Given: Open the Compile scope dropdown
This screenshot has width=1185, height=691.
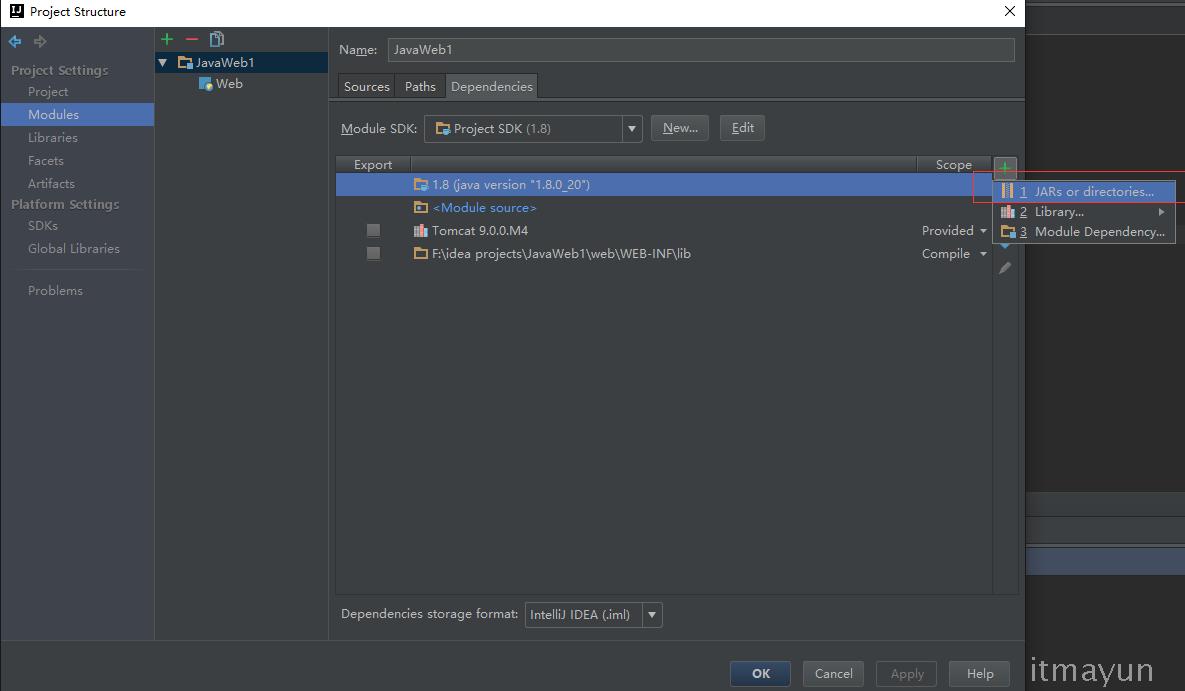Looking at the screenshot, I should (954, 254).
